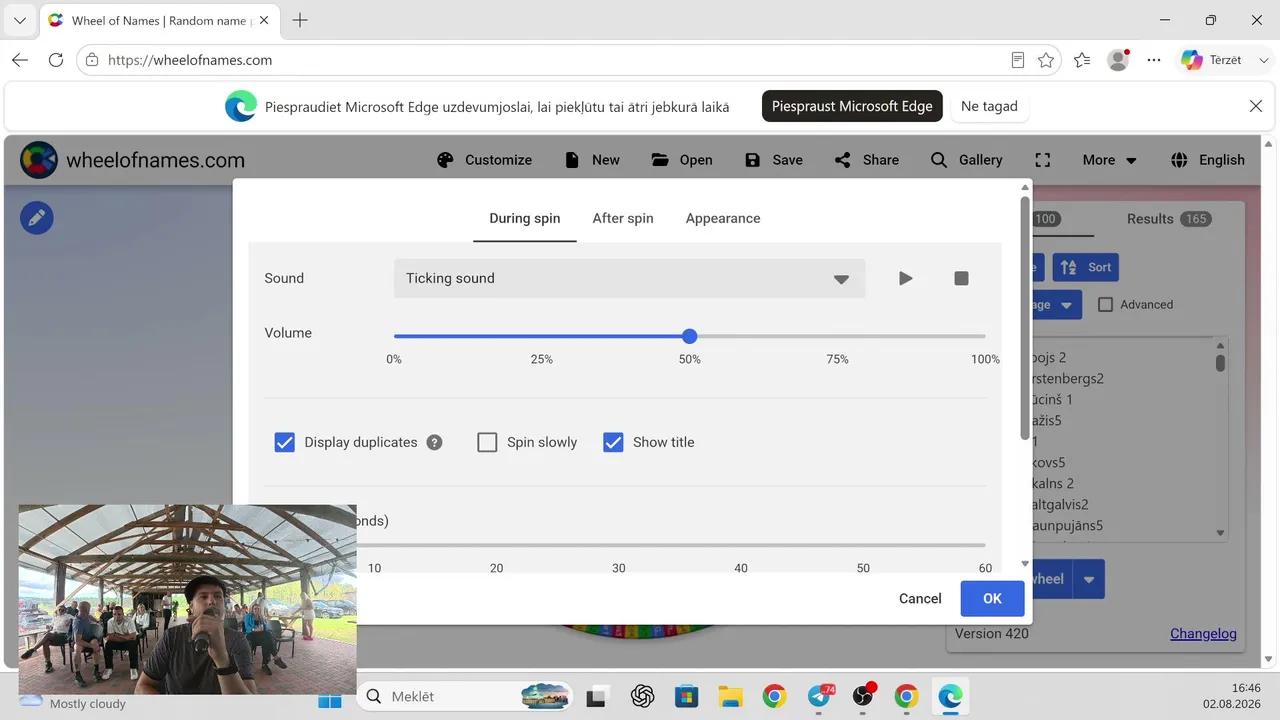This screenshot has height=720, width=1280.
Task: Add page to favorites star icon
Action: 1046,60
